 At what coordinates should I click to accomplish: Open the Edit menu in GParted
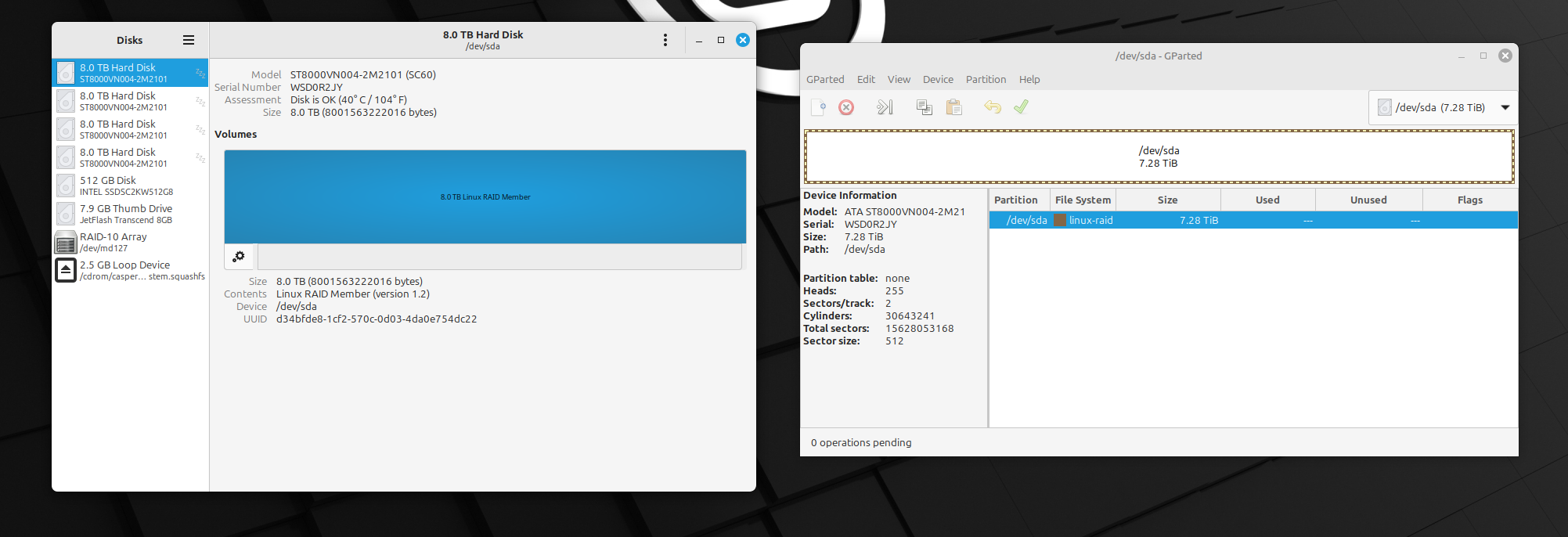pyautogui.click(x=866, y=79)
